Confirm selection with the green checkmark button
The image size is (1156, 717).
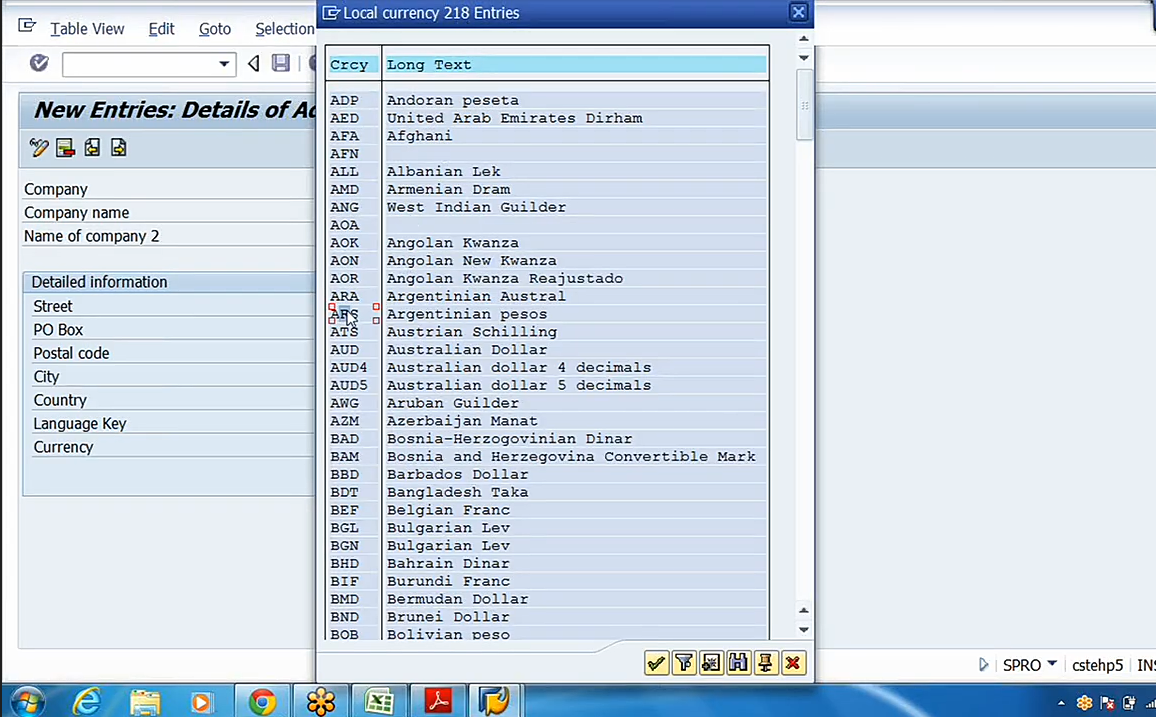coord(656,663)
